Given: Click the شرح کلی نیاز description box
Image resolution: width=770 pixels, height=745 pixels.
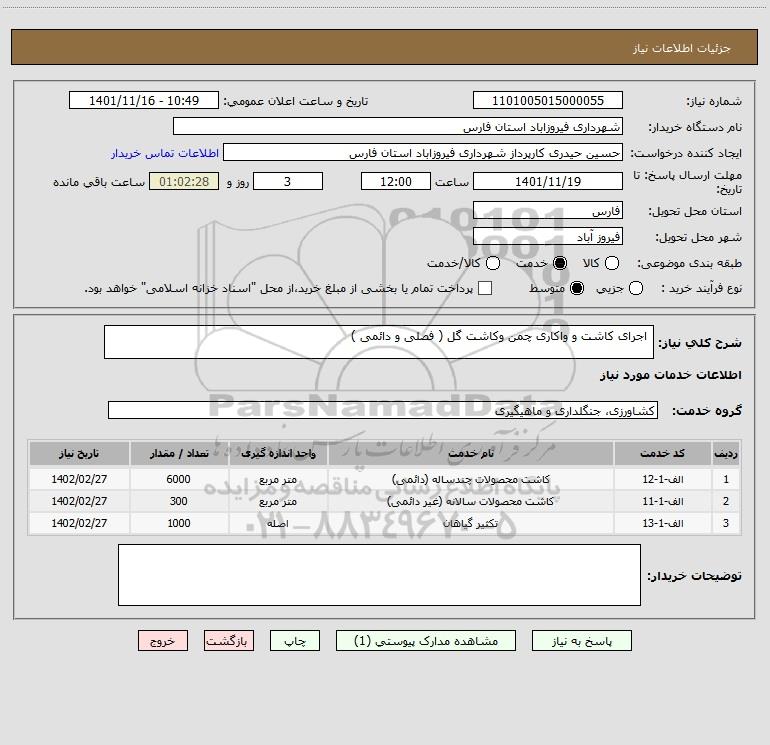Looking at the screenshot, I should [x=379, y=342].
